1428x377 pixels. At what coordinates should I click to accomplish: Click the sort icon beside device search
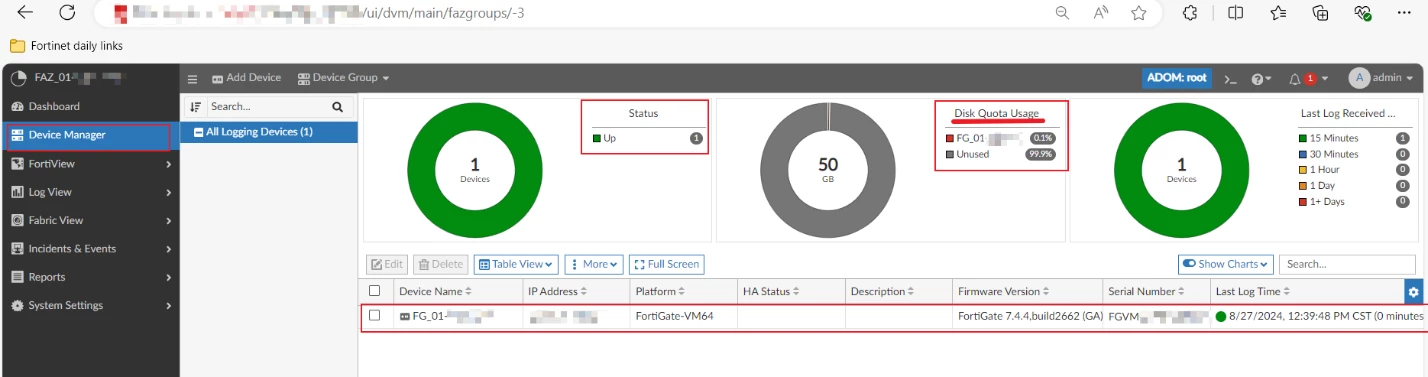(x=196, y=106)
